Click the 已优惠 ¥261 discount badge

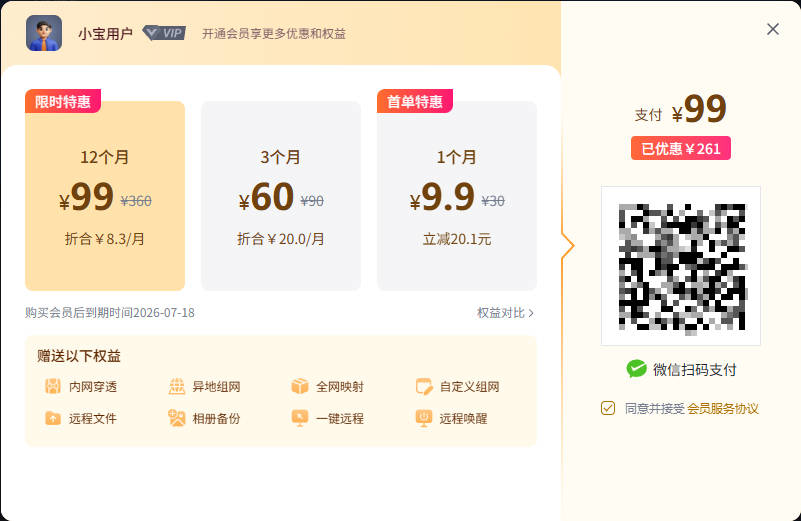pyautogui.click(x=680, y=148)
